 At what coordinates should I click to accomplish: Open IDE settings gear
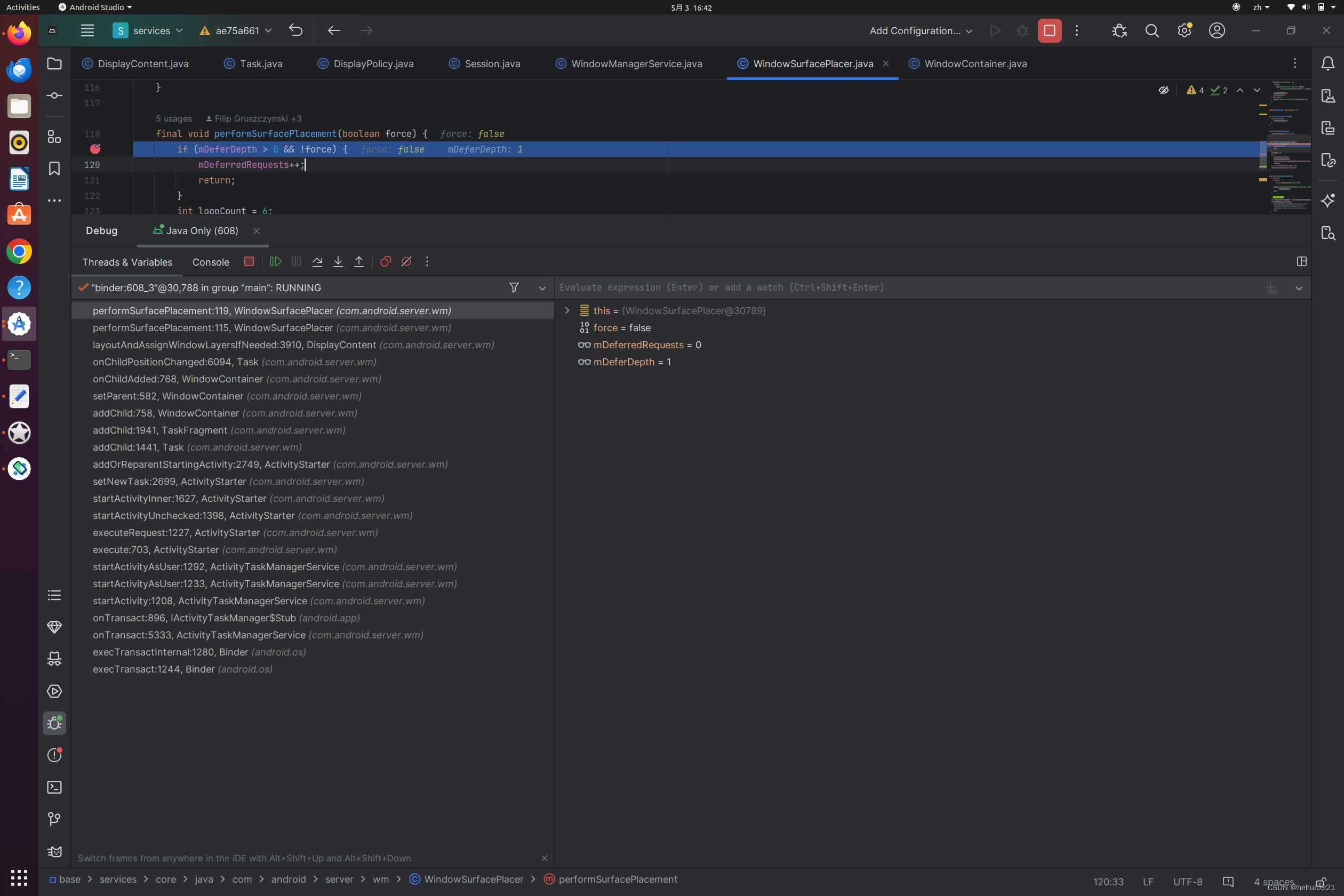point(1185,31)
